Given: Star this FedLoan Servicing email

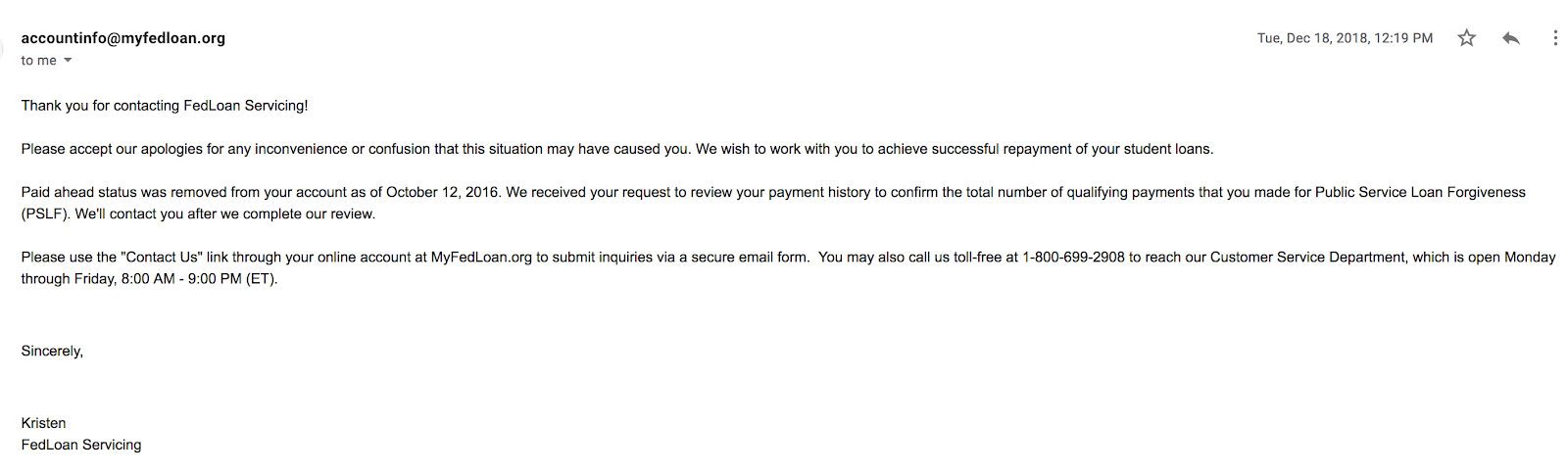Looking at the screenshot, I should point(1466,38).
